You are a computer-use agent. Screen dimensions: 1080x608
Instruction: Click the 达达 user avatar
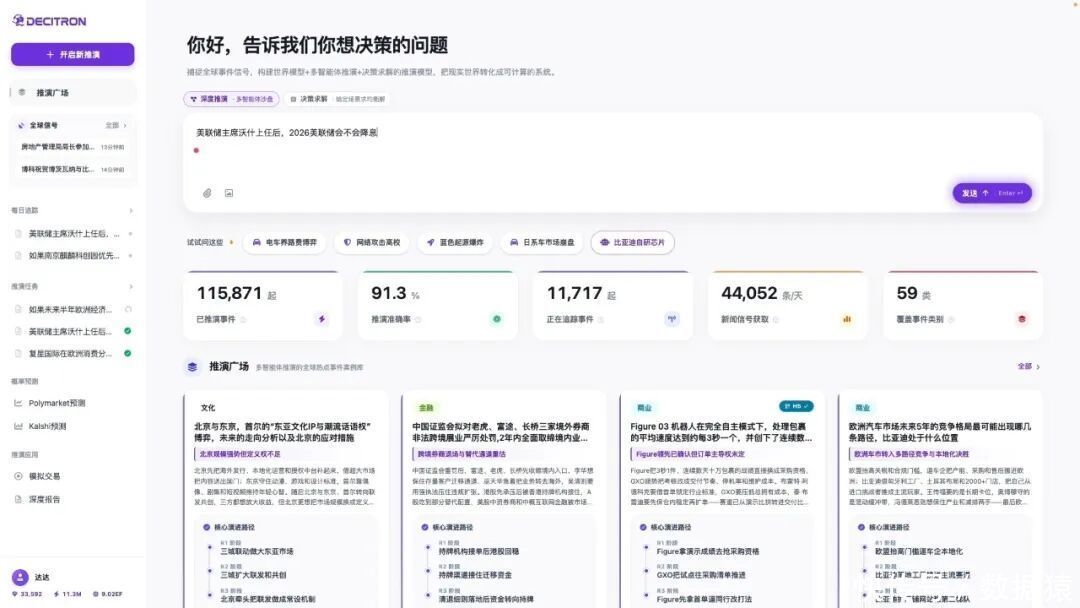20,577
